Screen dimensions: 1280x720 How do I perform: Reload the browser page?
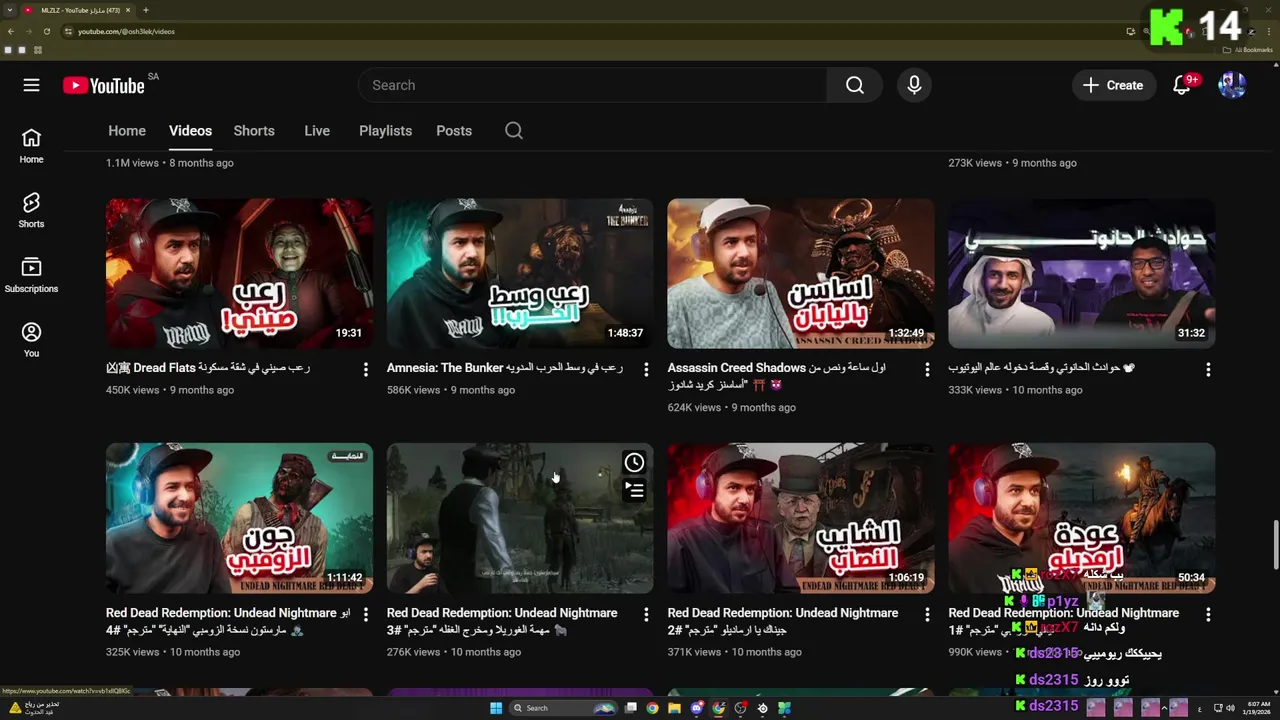[x=46, y=31]
